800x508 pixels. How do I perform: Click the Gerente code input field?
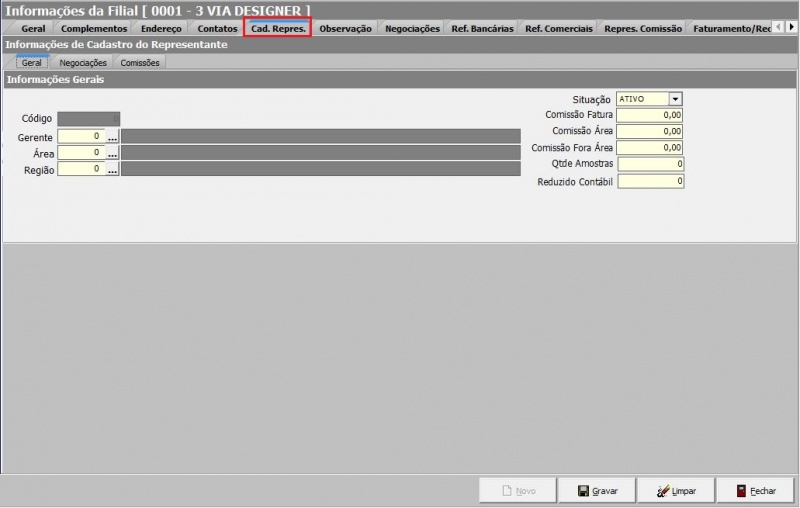tap(81, 137)
